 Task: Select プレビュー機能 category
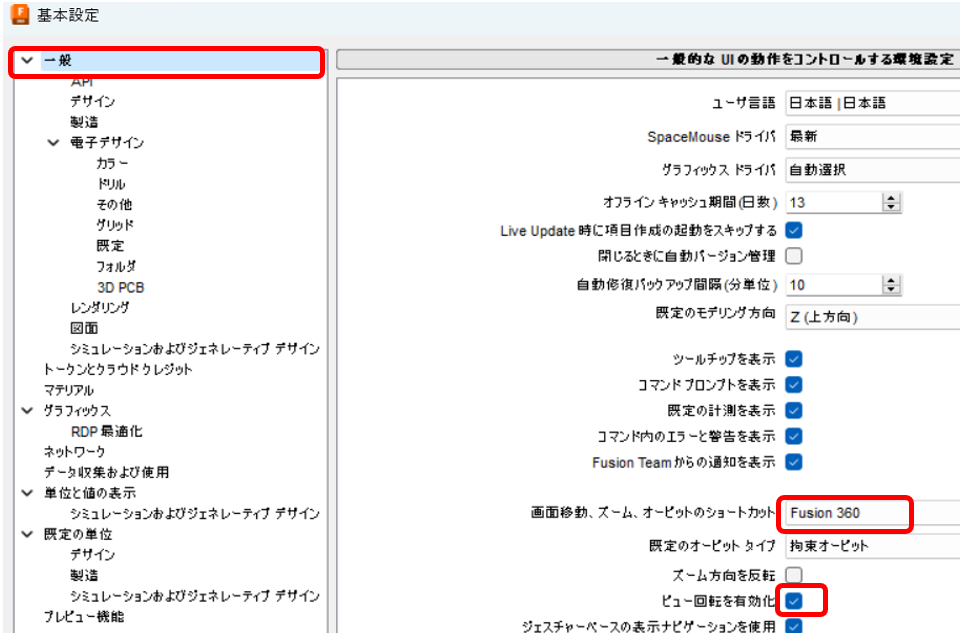coord(84,616)
